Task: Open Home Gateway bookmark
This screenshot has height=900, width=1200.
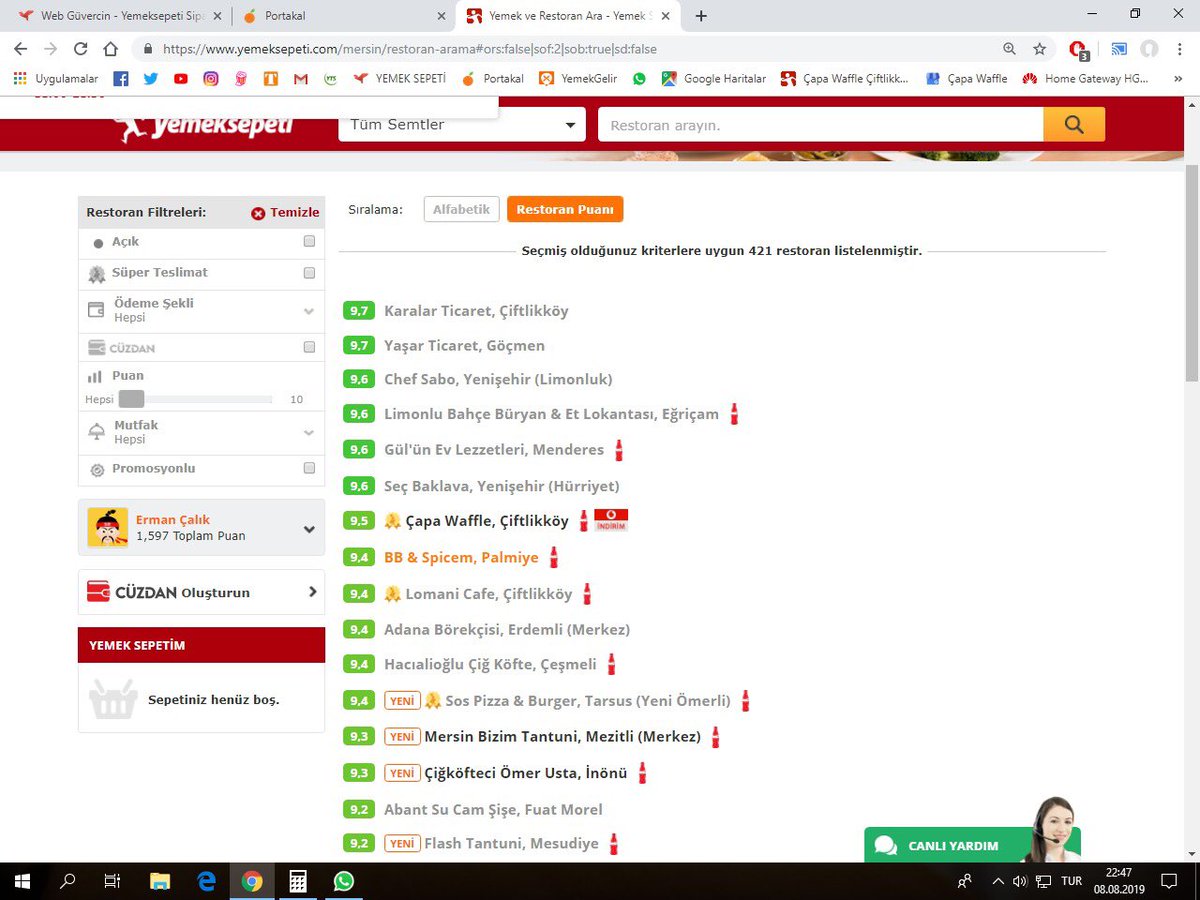Action: 1086,78
